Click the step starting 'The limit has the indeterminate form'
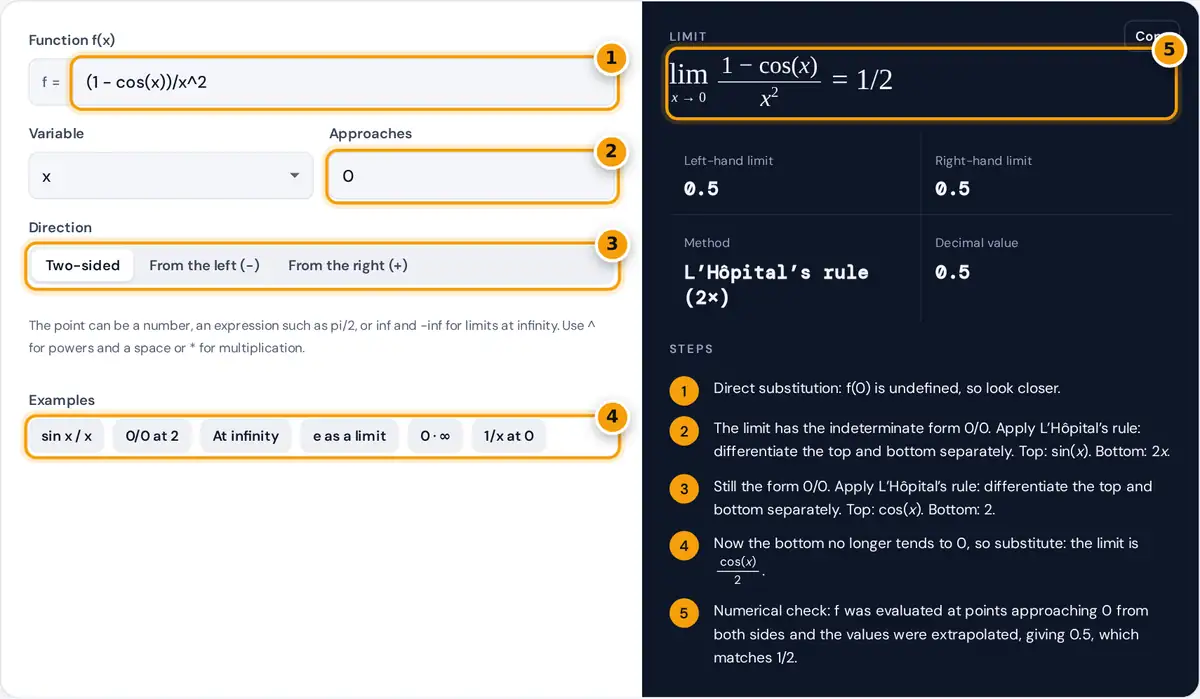1200x699 pixels. [941, 439]
